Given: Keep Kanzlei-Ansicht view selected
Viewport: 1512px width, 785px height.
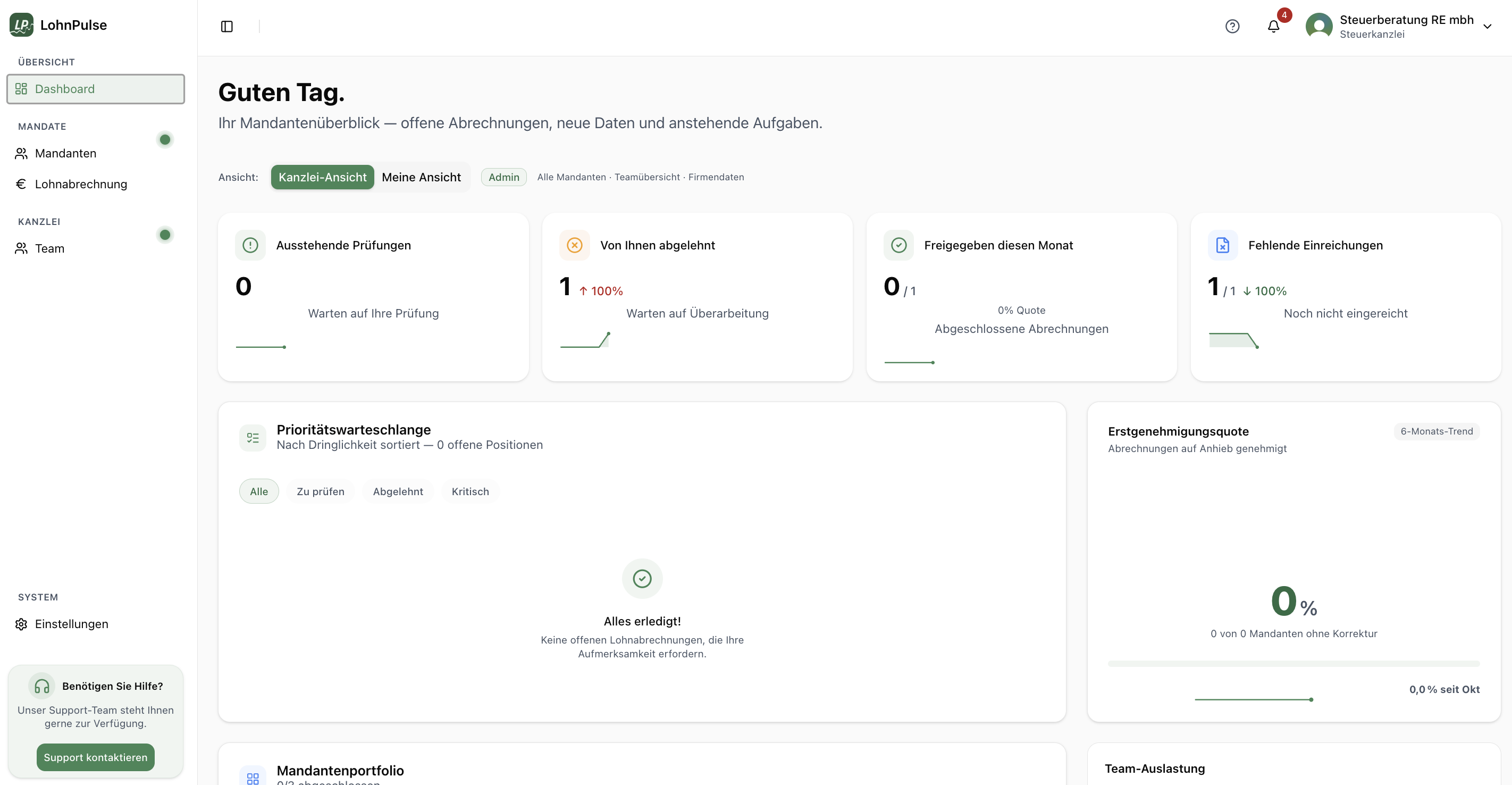Looking at the screenshot, I should [322, 177].
